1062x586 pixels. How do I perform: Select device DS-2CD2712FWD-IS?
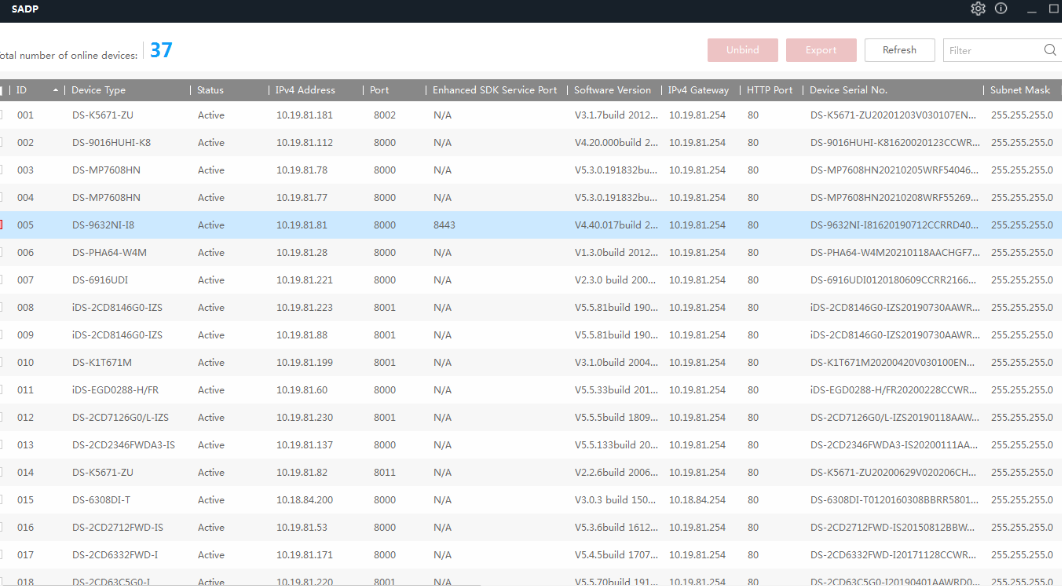click(x=118, y=527)
